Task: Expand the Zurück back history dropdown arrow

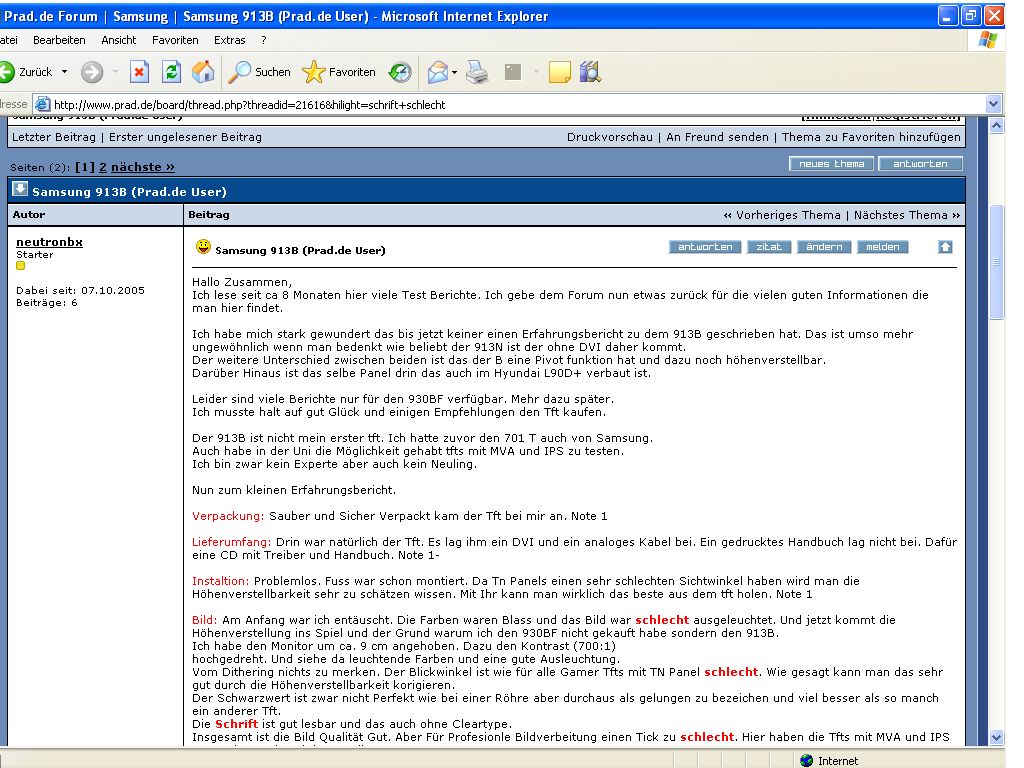Action: (x=65, y=72)
